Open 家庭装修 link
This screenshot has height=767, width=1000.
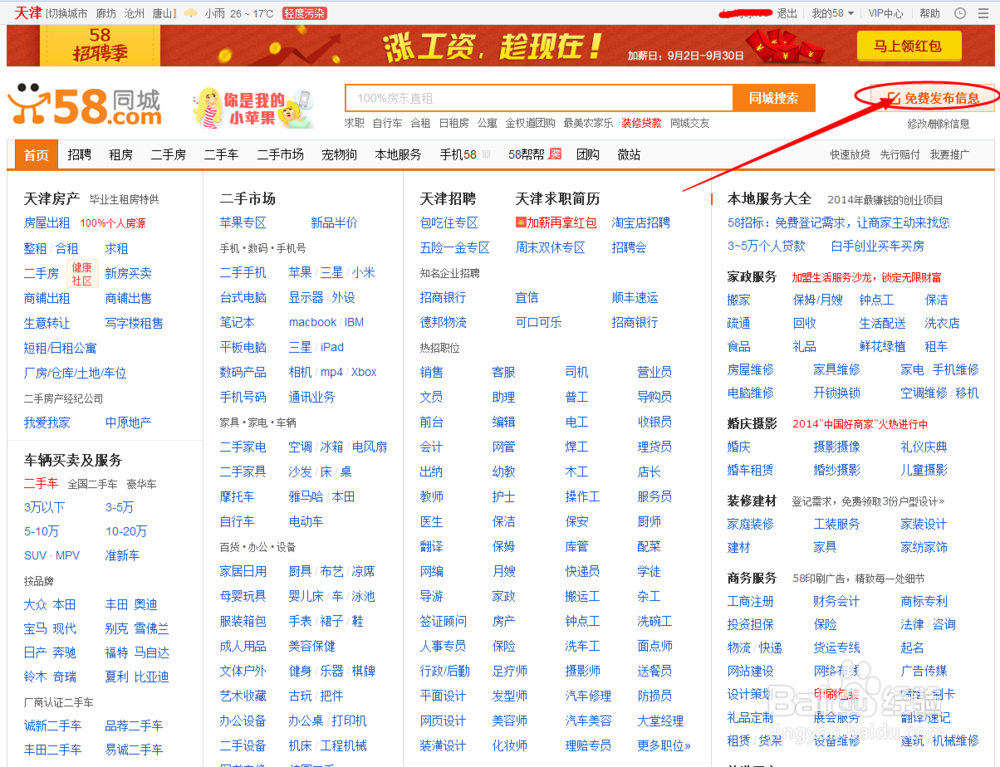tap(751, 525)
